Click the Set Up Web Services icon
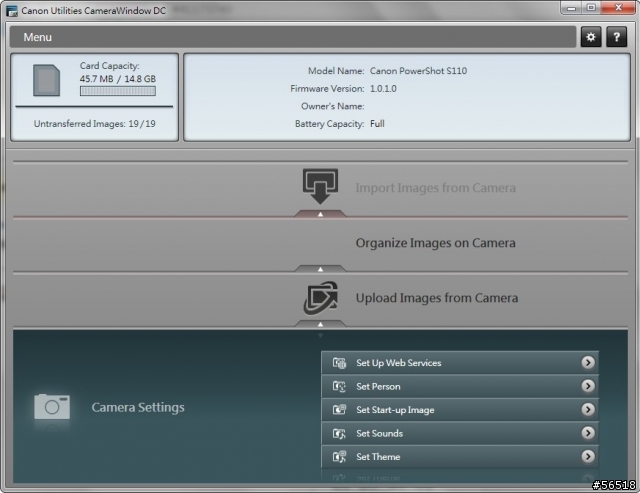 pyautogui.click(x=339, y=362)
